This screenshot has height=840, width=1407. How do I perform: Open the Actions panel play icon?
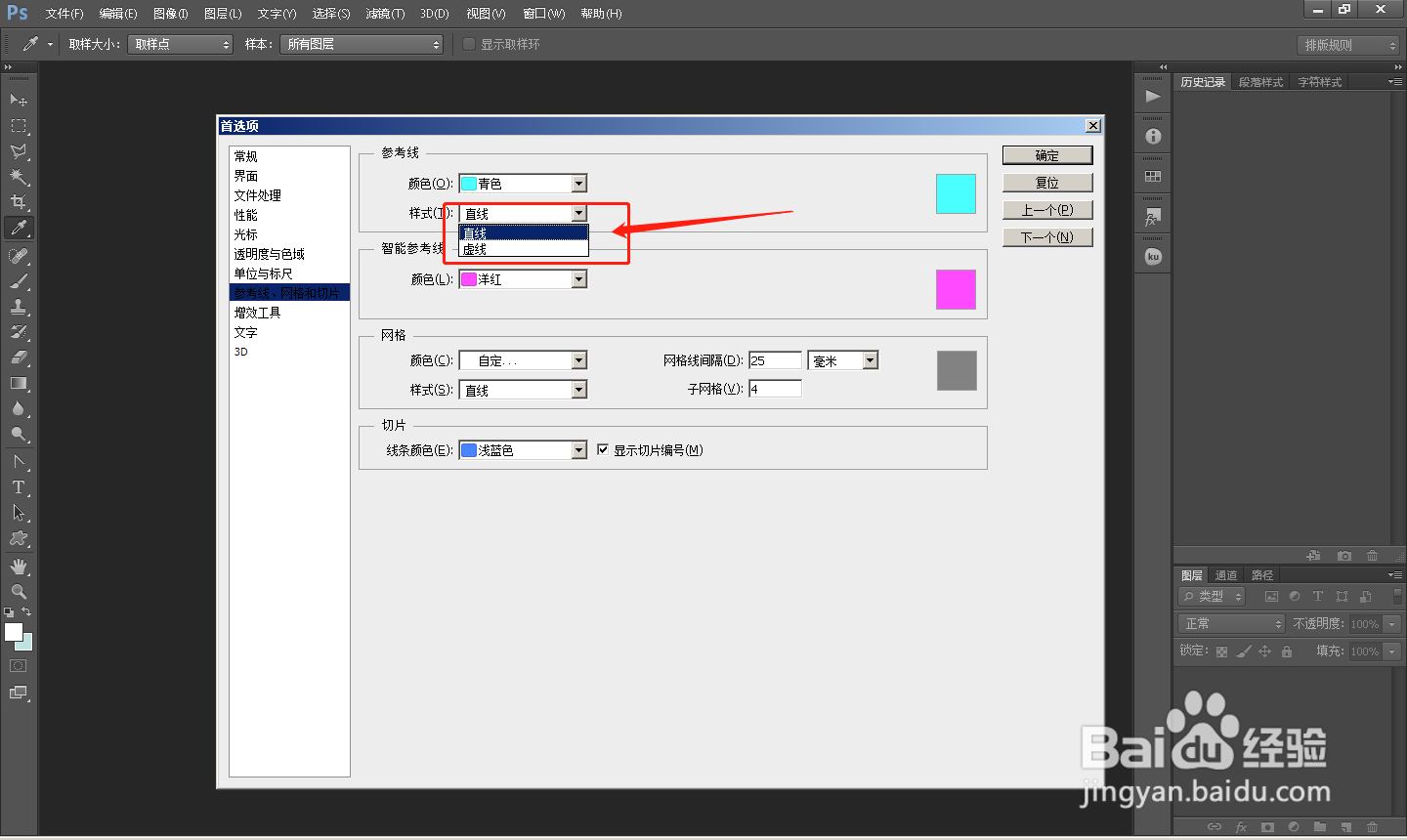[1153, 96]
